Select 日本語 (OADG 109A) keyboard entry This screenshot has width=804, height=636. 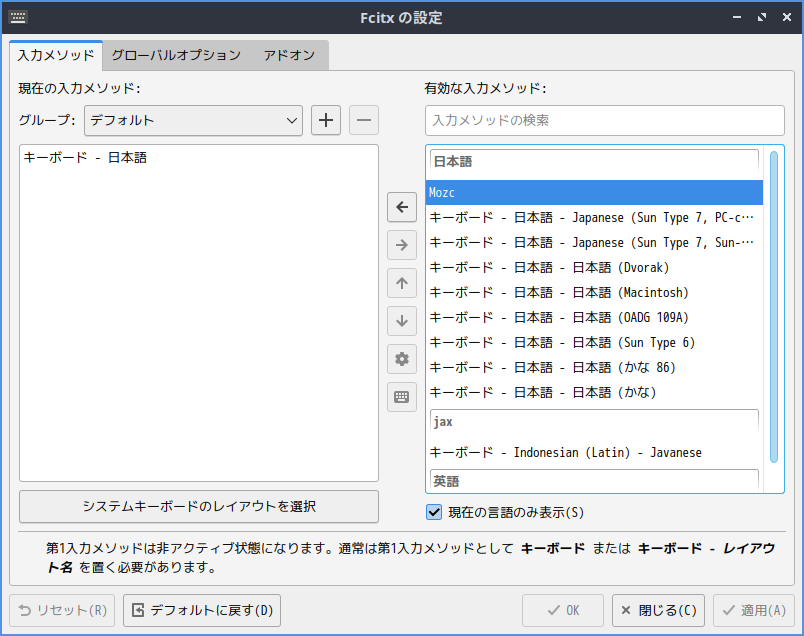pyautogui.click(x=594, y=317)
